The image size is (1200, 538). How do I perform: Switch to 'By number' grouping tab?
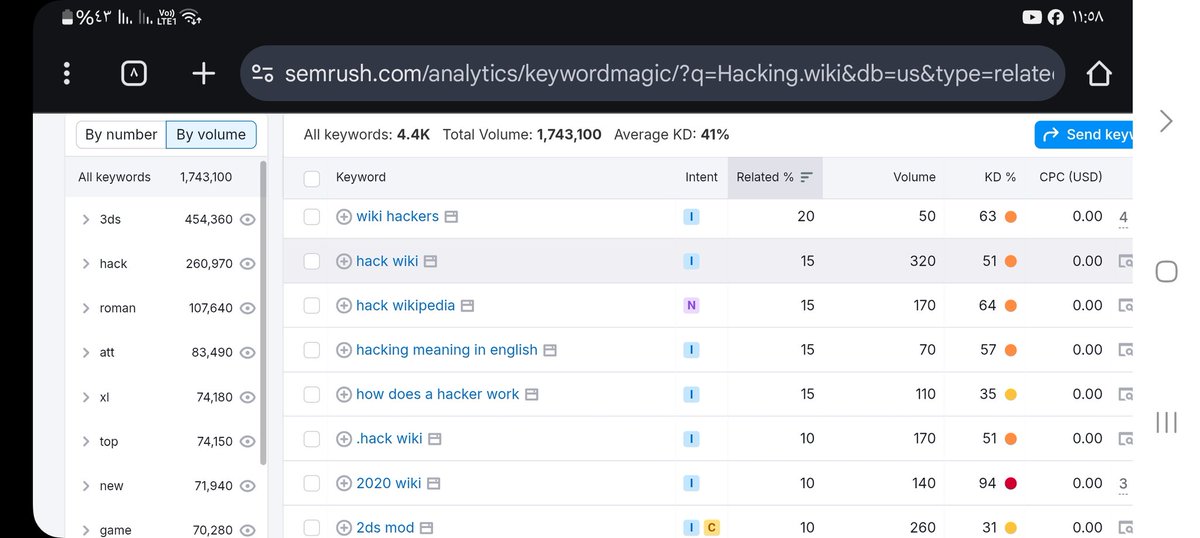click(121, 135)
